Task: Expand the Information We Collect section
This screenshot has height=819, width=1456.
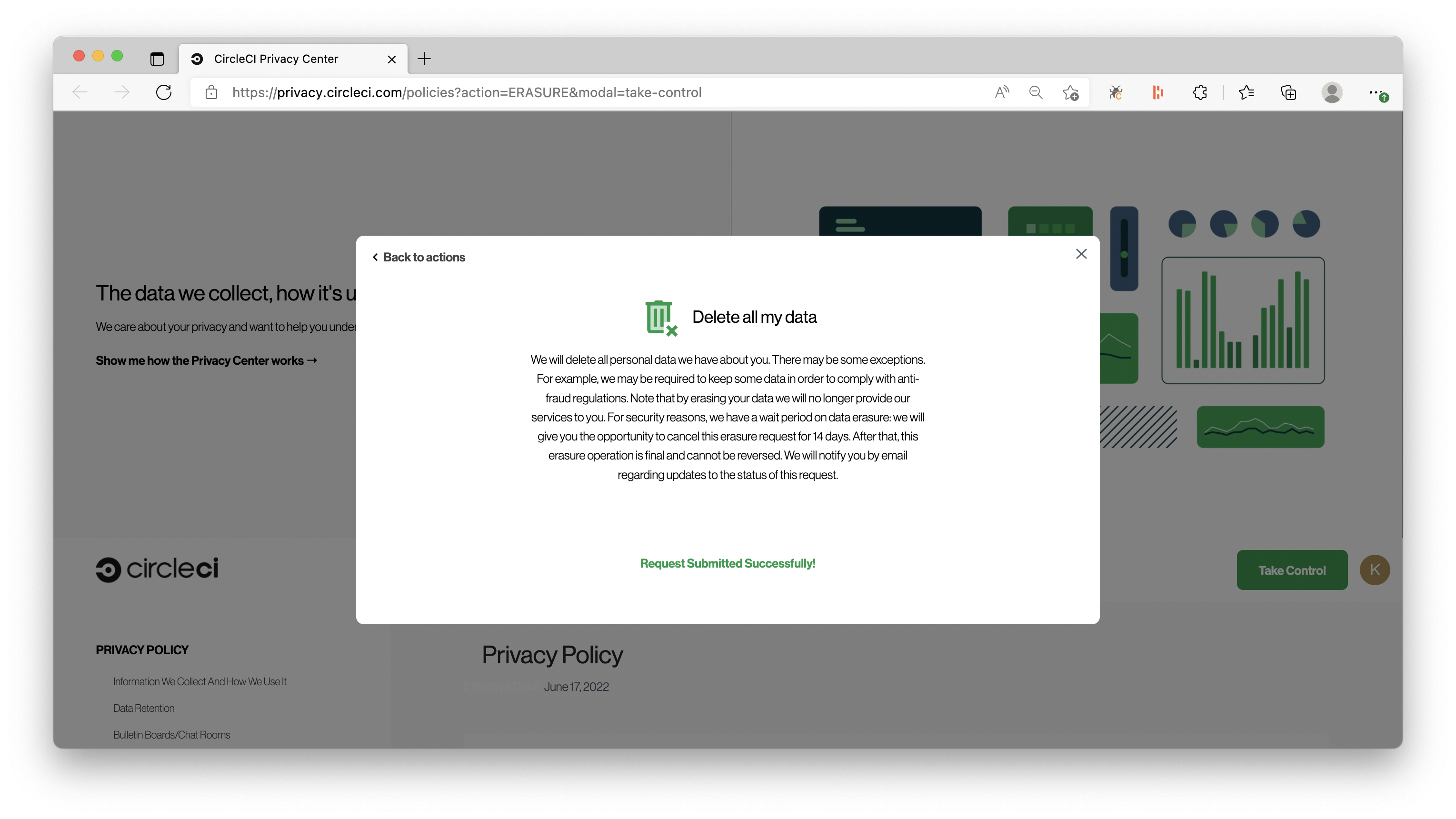Action: (x=199, y=681)
